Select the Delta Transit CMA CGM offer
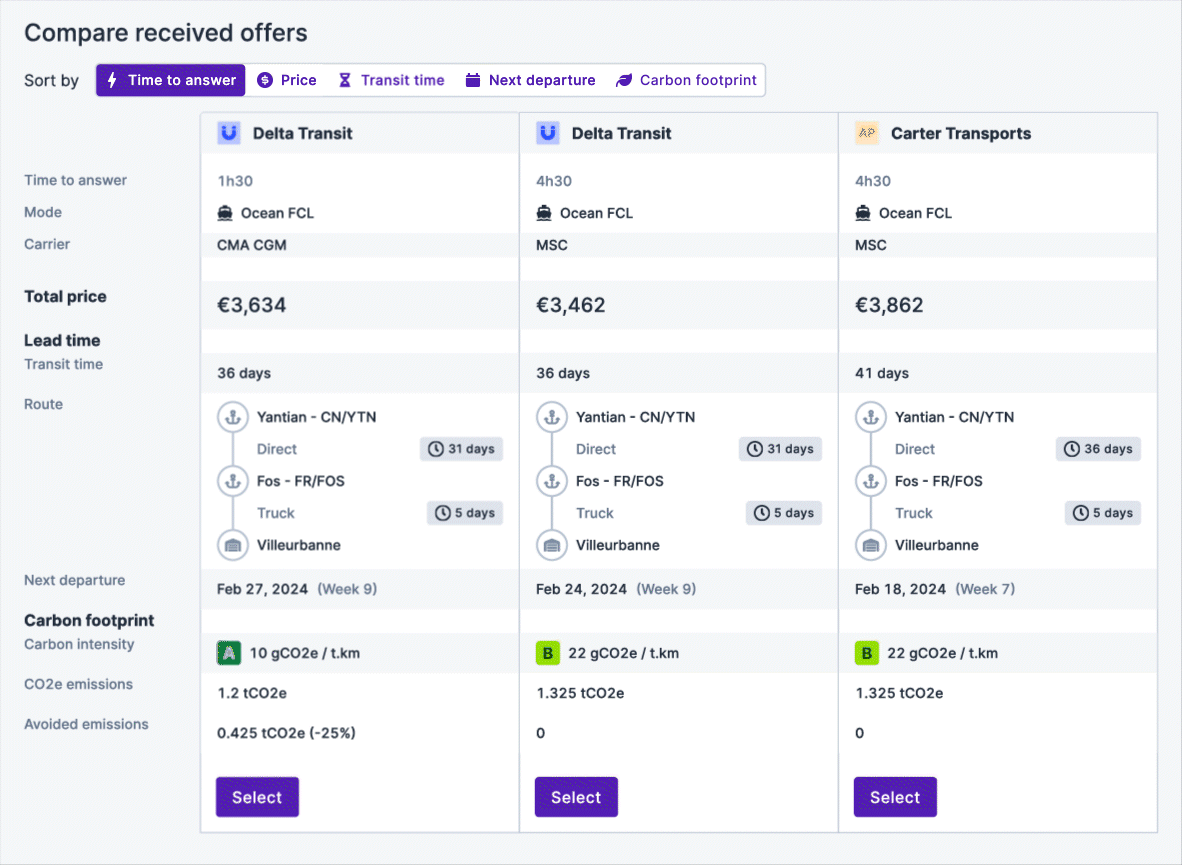 point(257,797)
